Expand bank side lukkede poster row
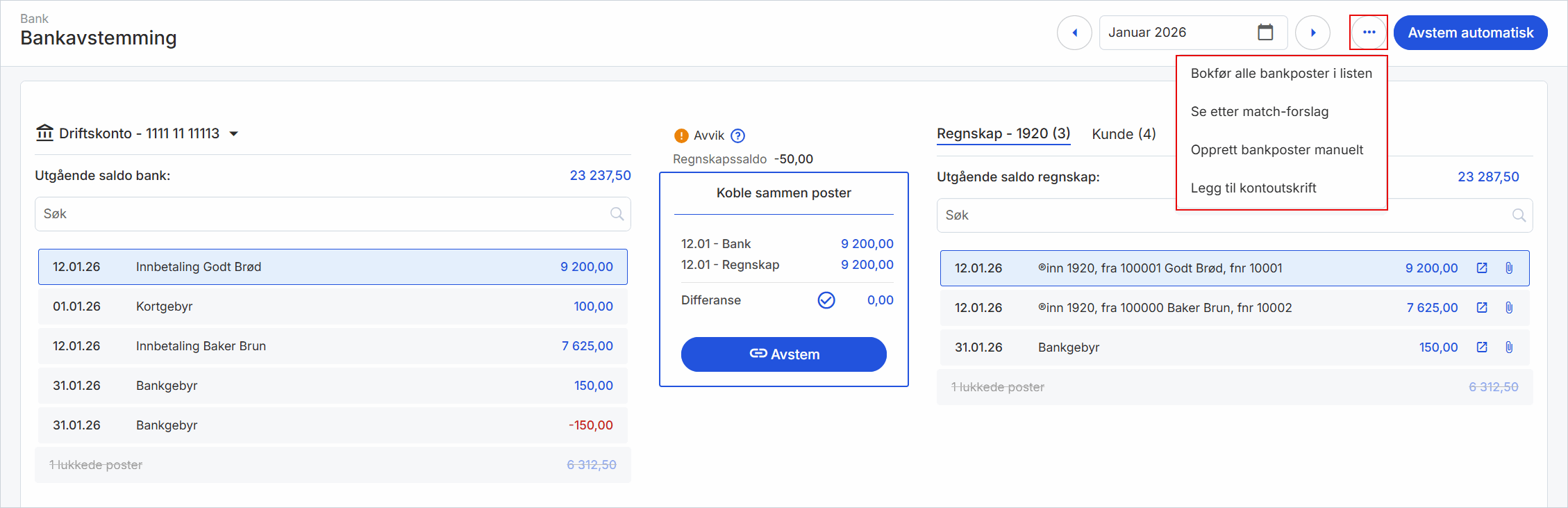 coord(333,465)
